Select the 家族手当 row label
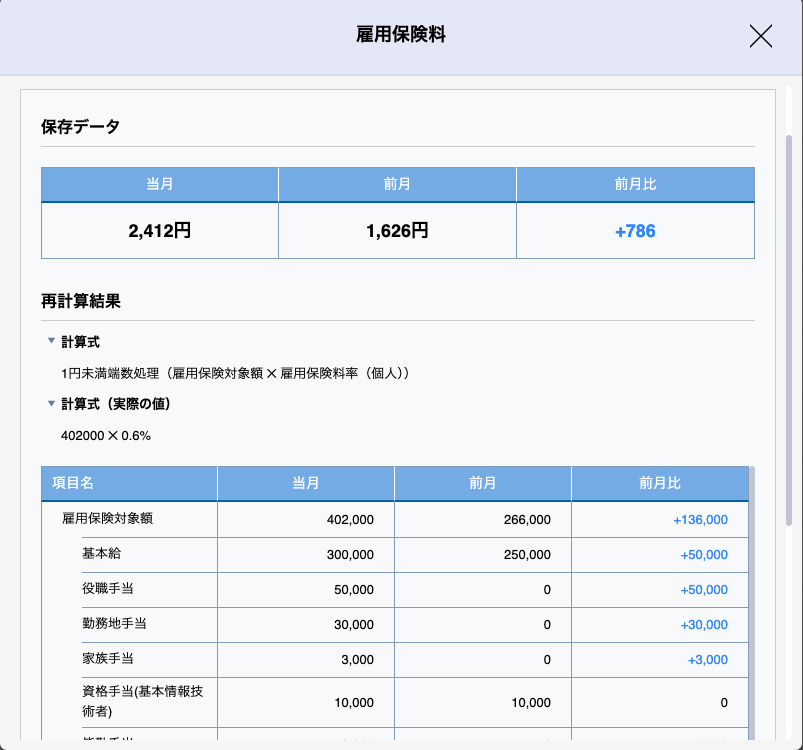This screenshot has height=750, width=803. coord(108,659)
